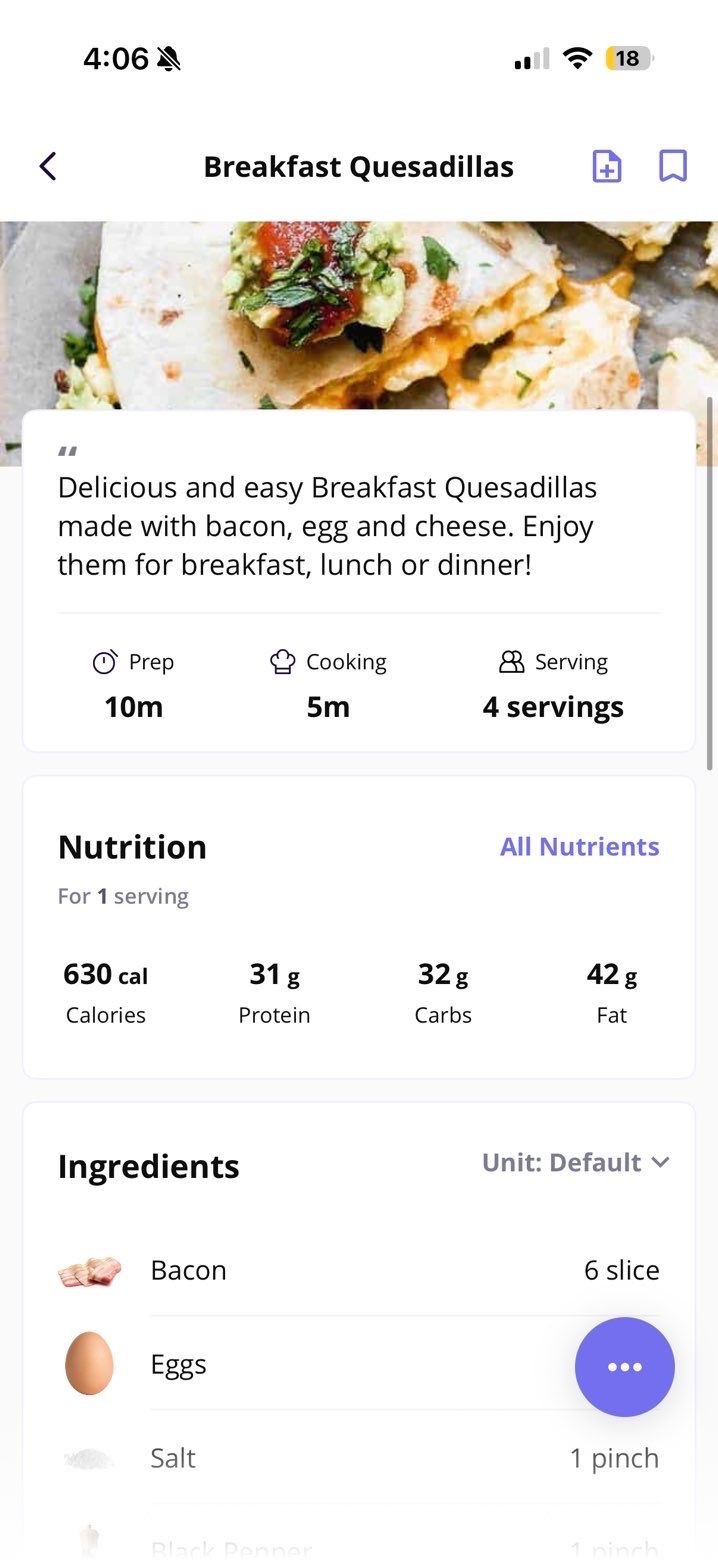Tap the Eggs ingredient image

[89, 1364]
